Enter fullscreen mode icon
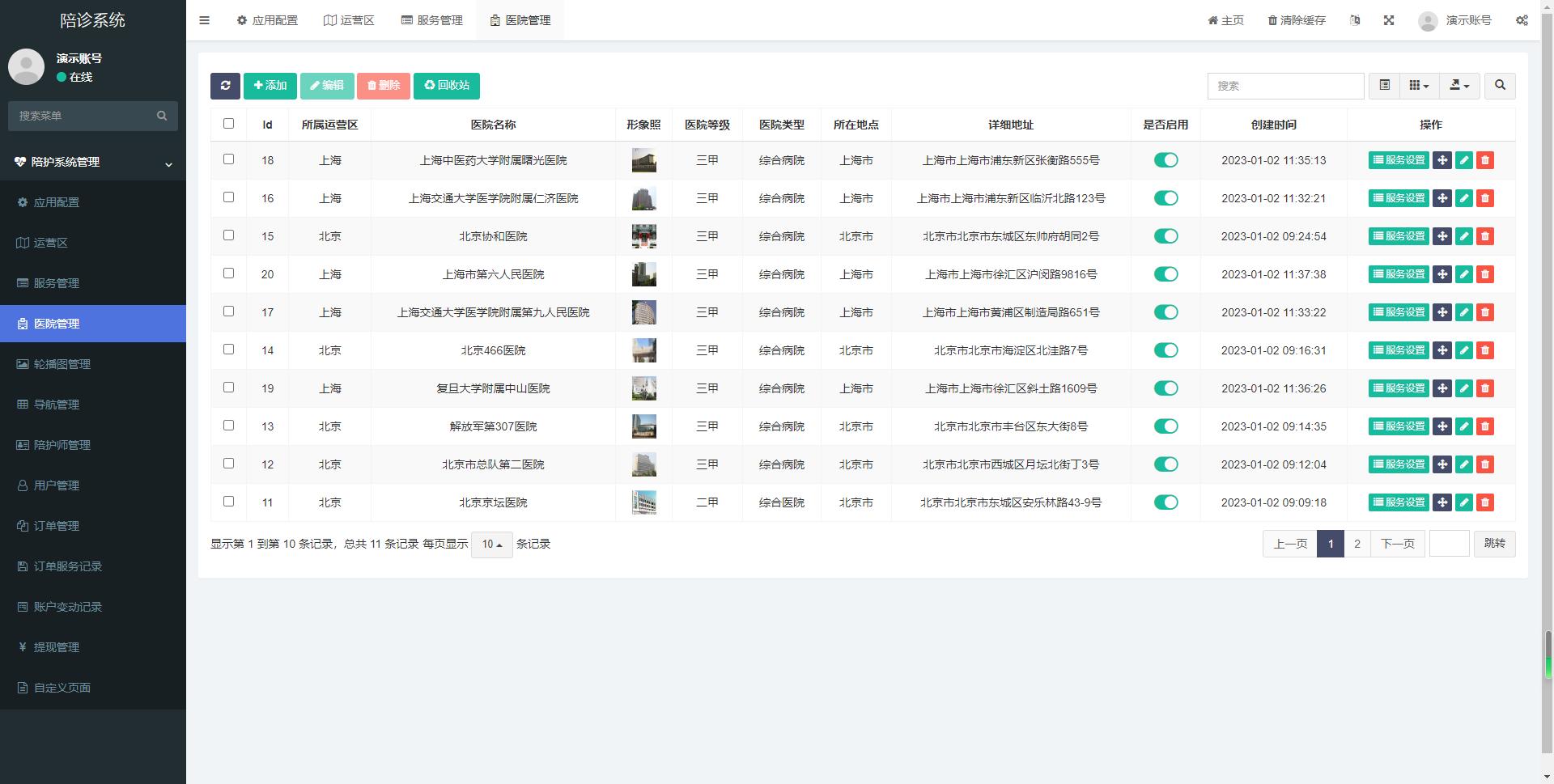Viewport: 1554px width, 784px height. coord(1389,20)
